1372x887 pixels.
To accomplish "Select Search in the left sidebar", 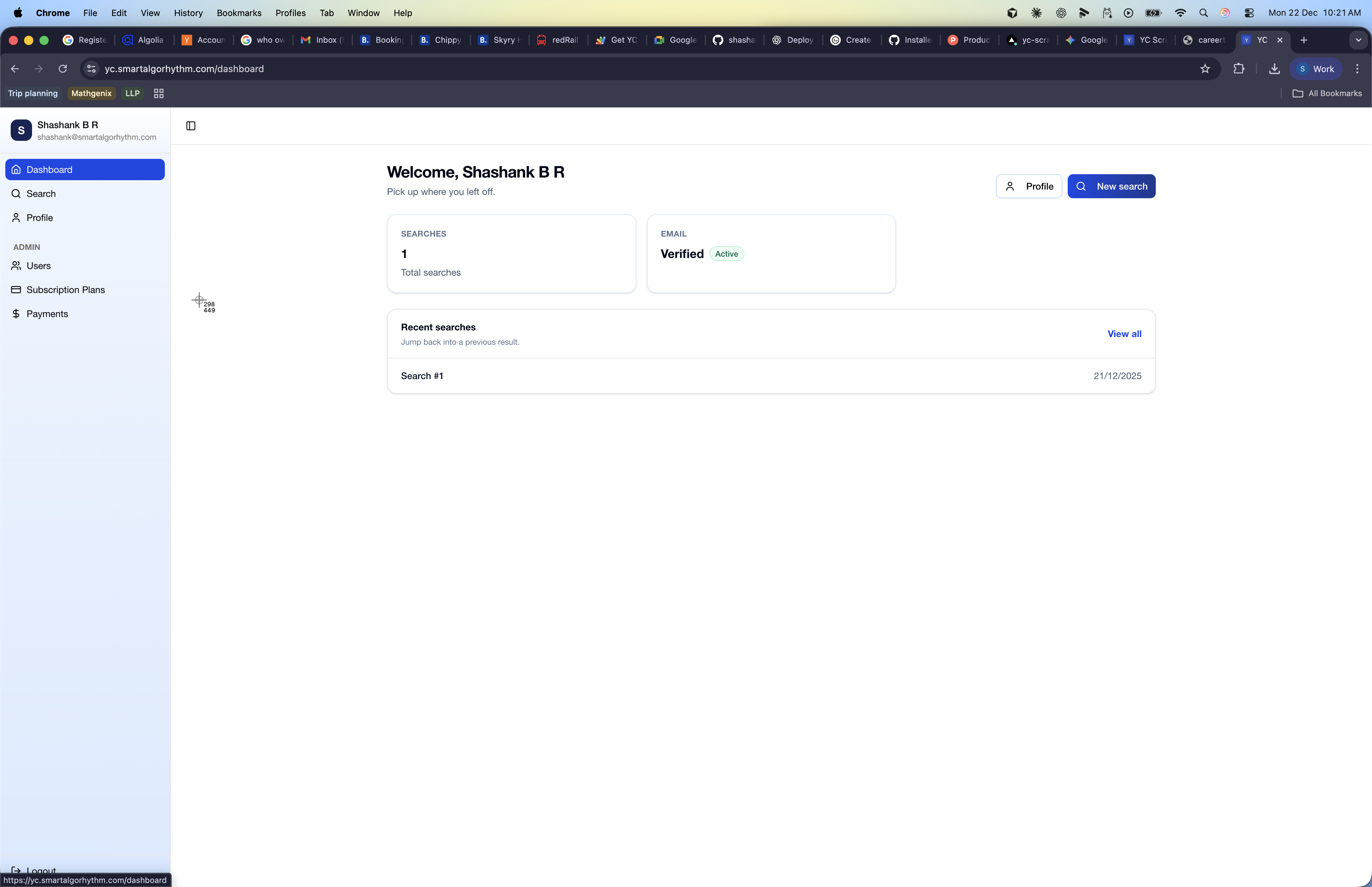I will click(40, 194).
